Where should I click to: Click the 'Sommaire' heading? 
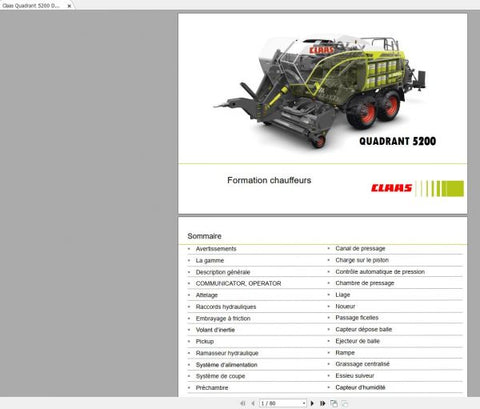tap(204, 236)
